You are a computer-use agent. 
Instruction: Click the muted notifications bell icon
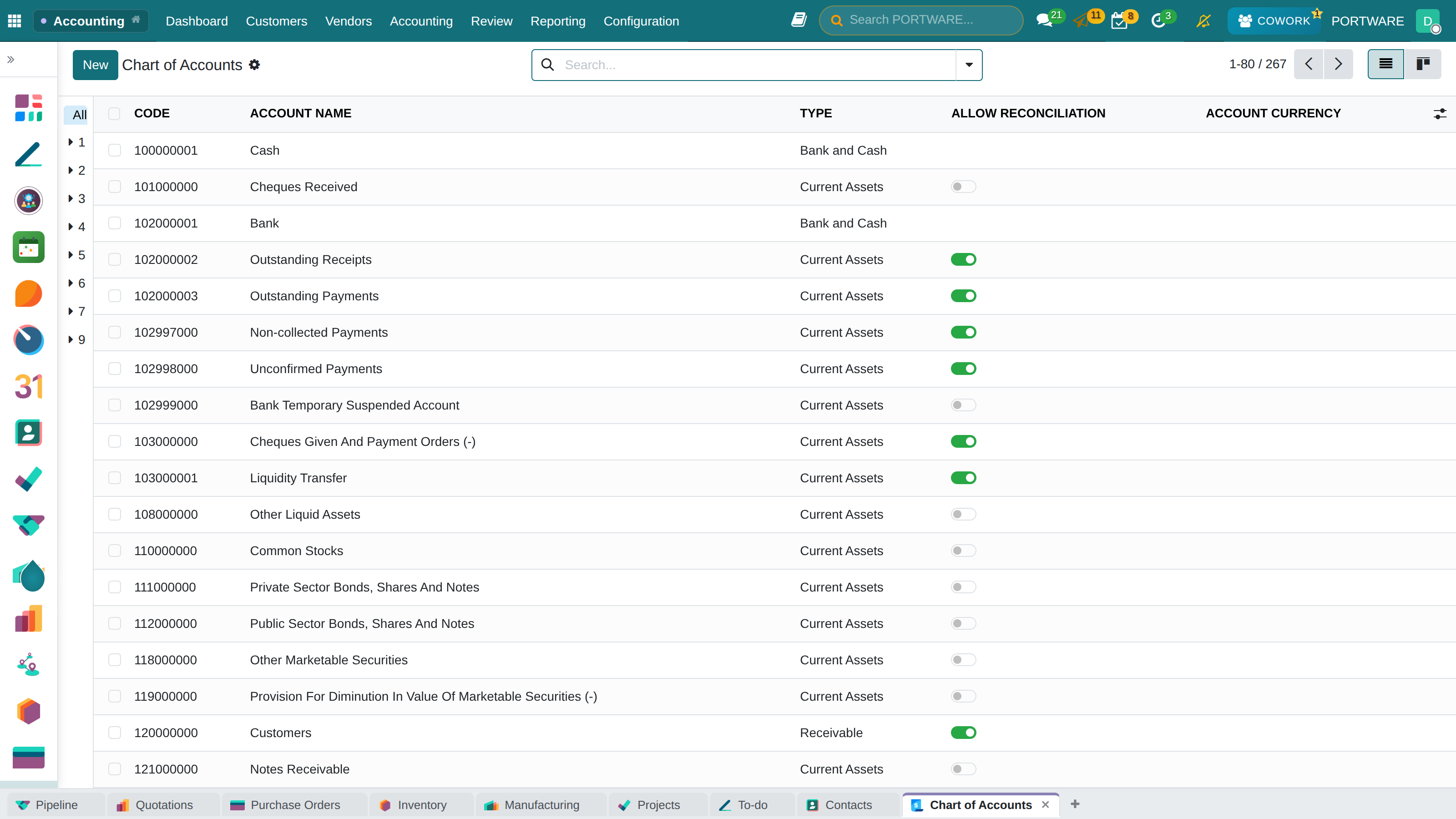1203,21
